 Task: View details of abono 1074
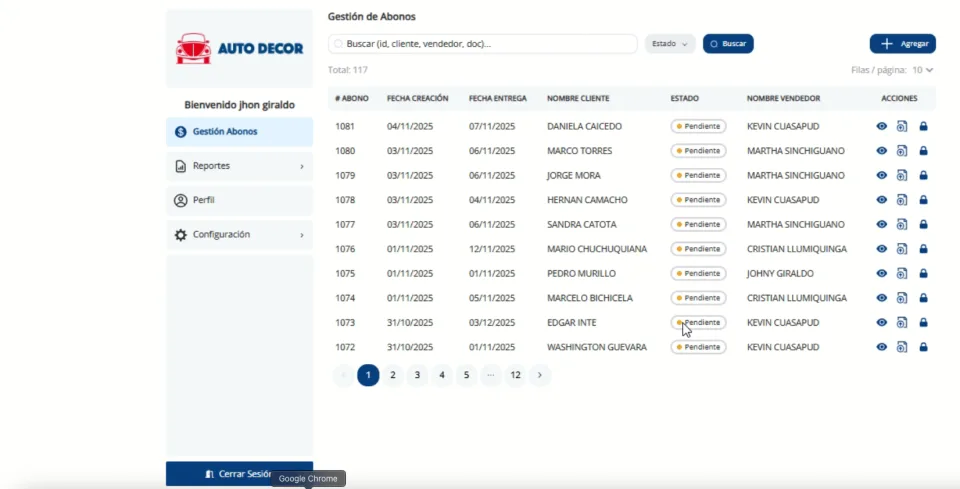pyautogui.click(x=882, y=297)
